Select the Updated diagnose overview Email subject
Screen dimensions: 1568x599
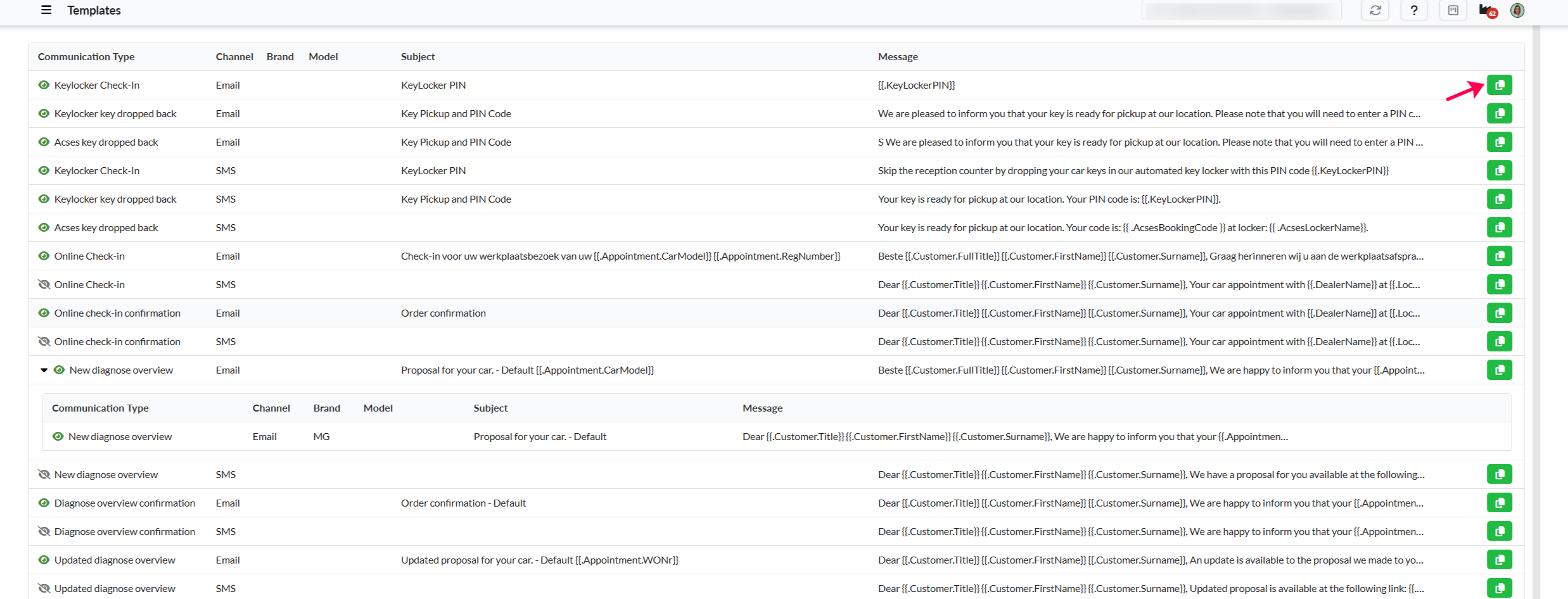click(x=539, y=560)
